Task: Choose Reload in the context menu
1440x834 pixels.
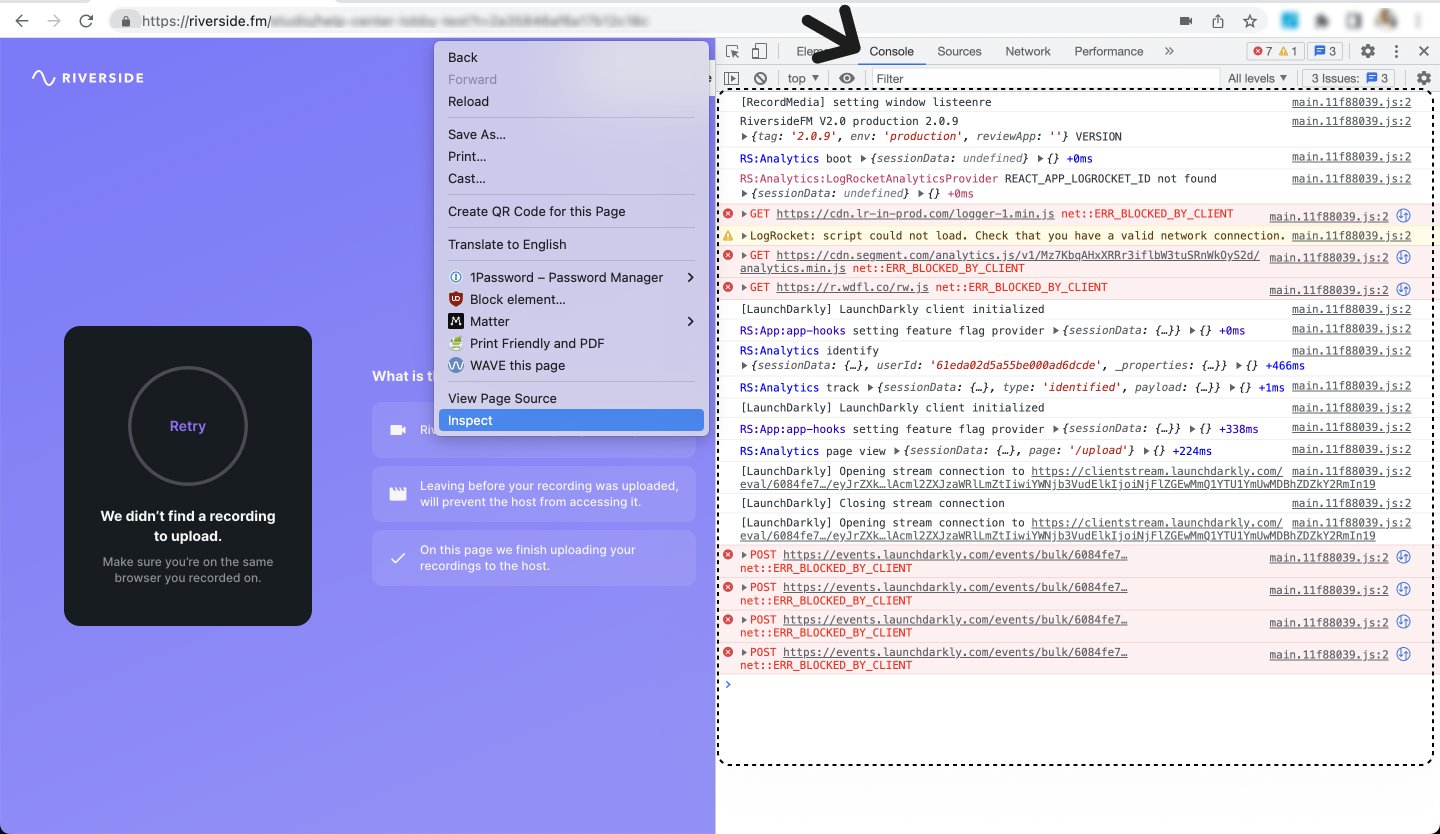Action: click(571, 101)
